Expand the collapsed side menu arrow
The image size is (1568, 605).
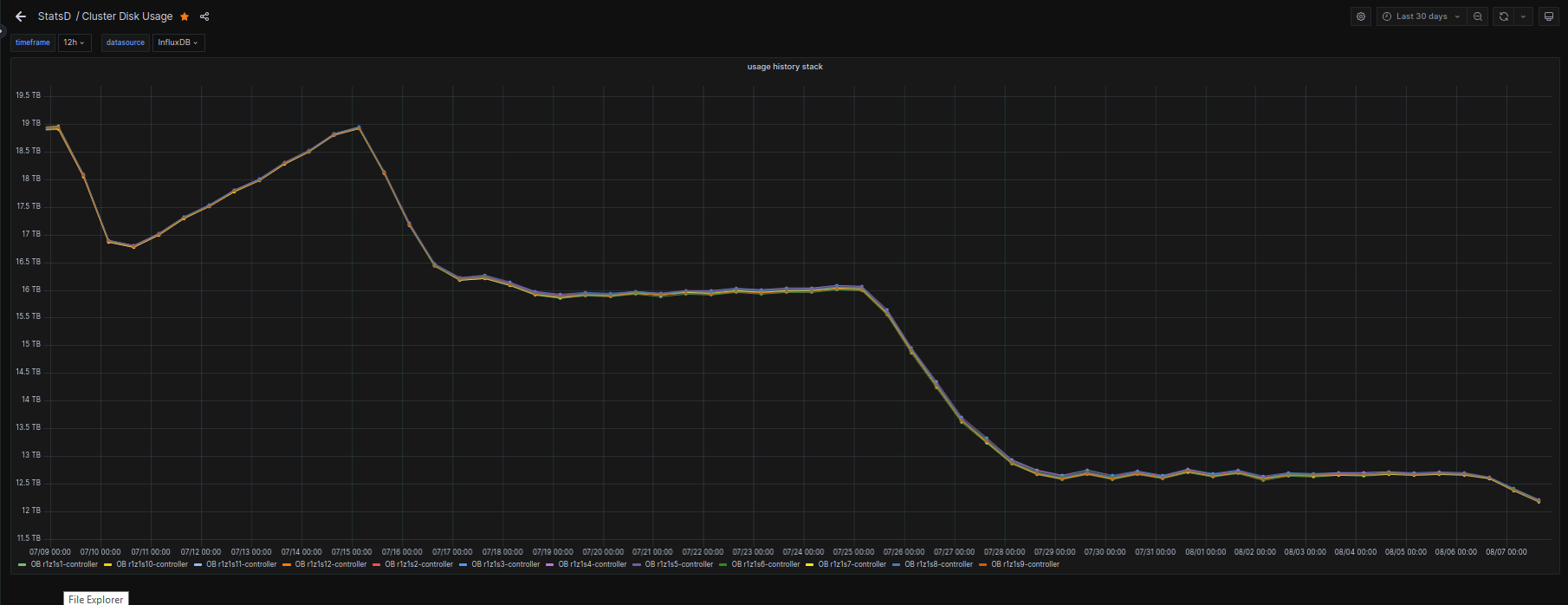[x=3, y=32]
